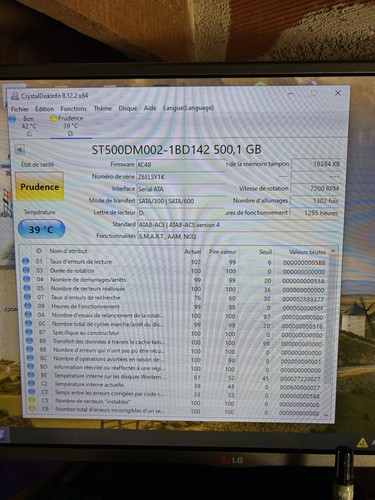
Task: Click the scroll down arrow of attribute list
Action: pyautogui.click(x=326, y=415)
